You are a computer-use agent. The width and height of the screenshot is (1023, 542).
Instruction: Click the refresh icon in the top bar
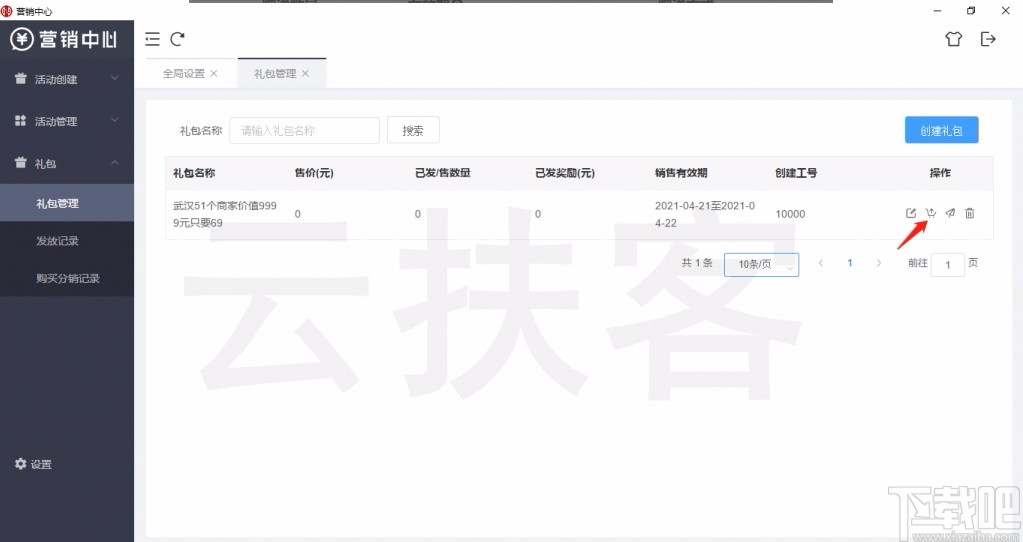tap(177, 39)
